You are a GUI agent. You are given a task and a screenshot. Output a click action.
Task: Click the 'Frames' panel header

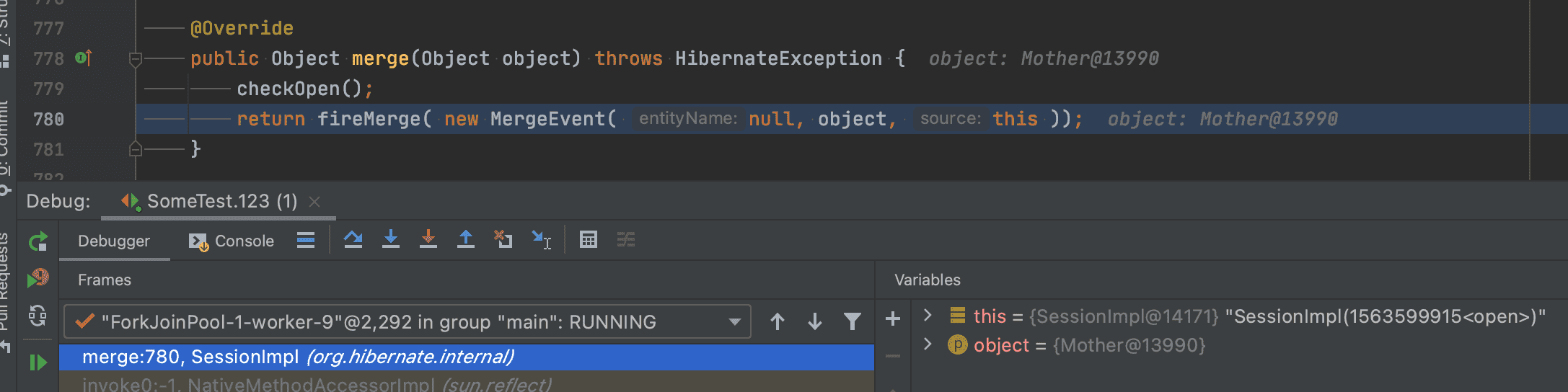(x=105, y=280)
